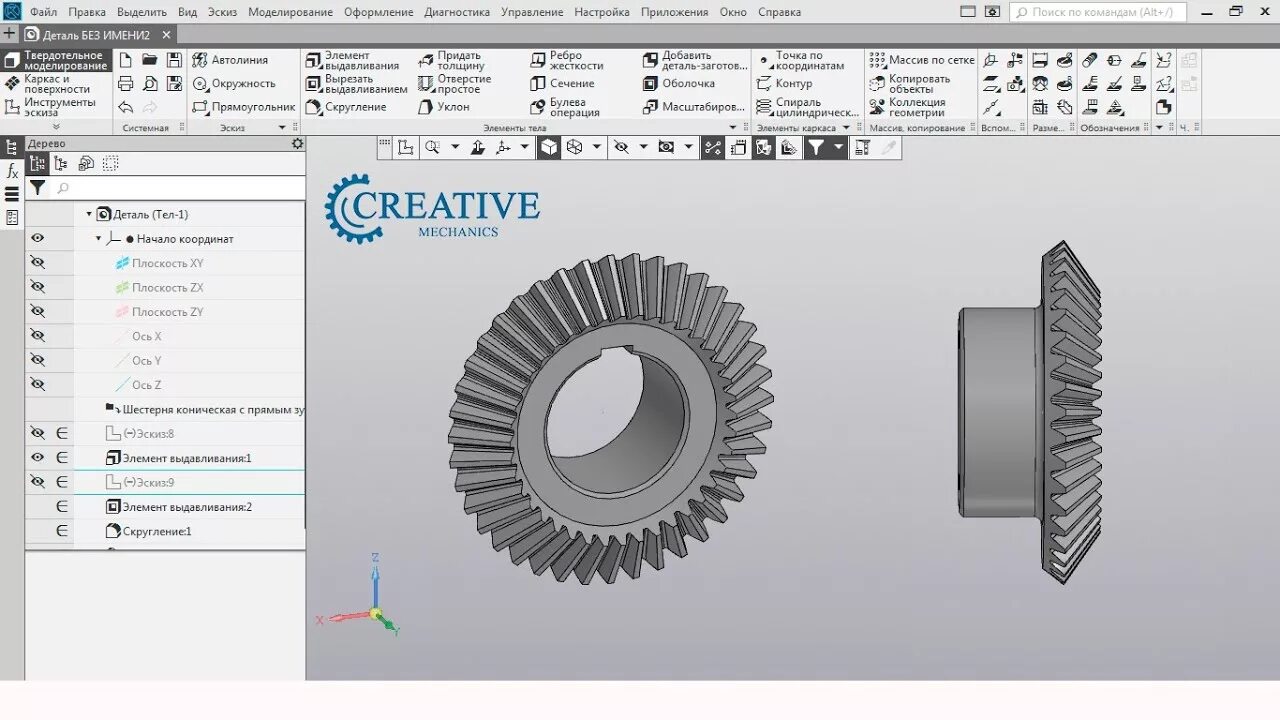This screenshot has width=1280, height=720.
Task: Select Ребро жесткости rib tool
Action: pyautogui.click(x=567, y=60)
